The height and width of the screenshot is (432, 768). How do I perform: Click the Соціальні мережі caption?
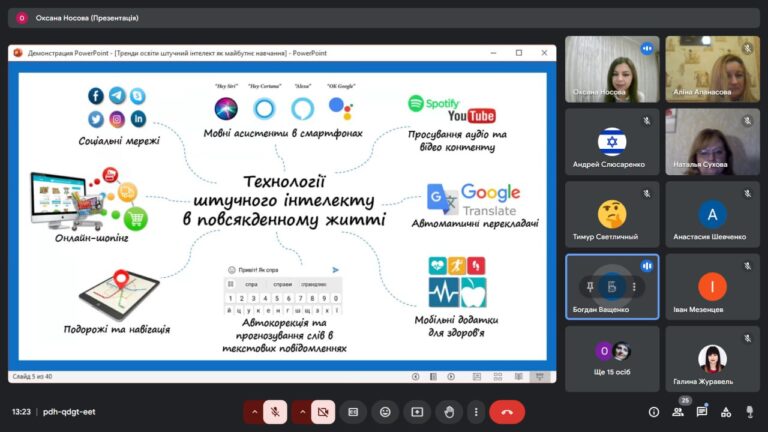point(119,141)
